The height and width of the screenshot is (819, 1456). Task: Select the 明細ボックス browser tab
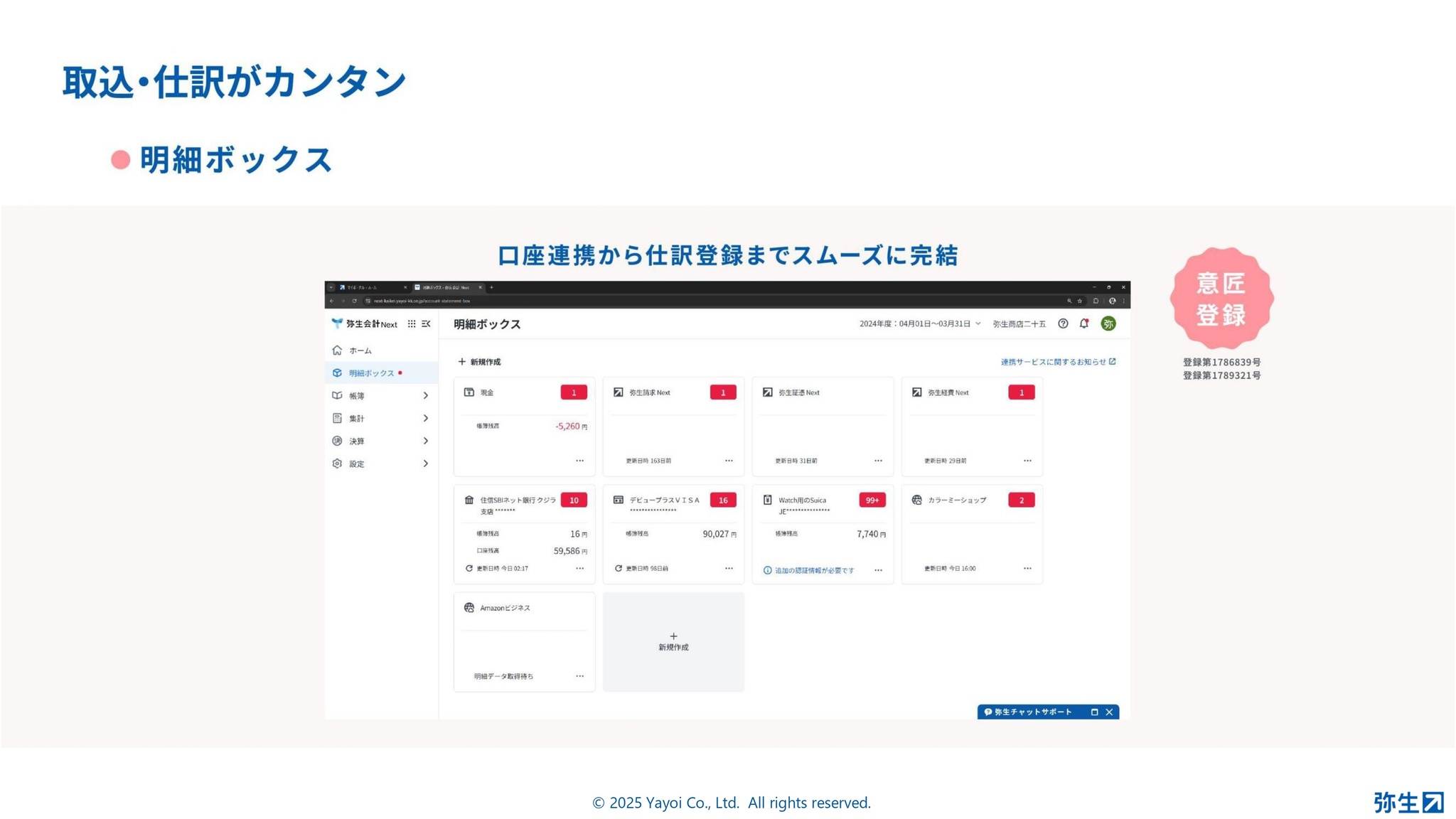point(448,287)
